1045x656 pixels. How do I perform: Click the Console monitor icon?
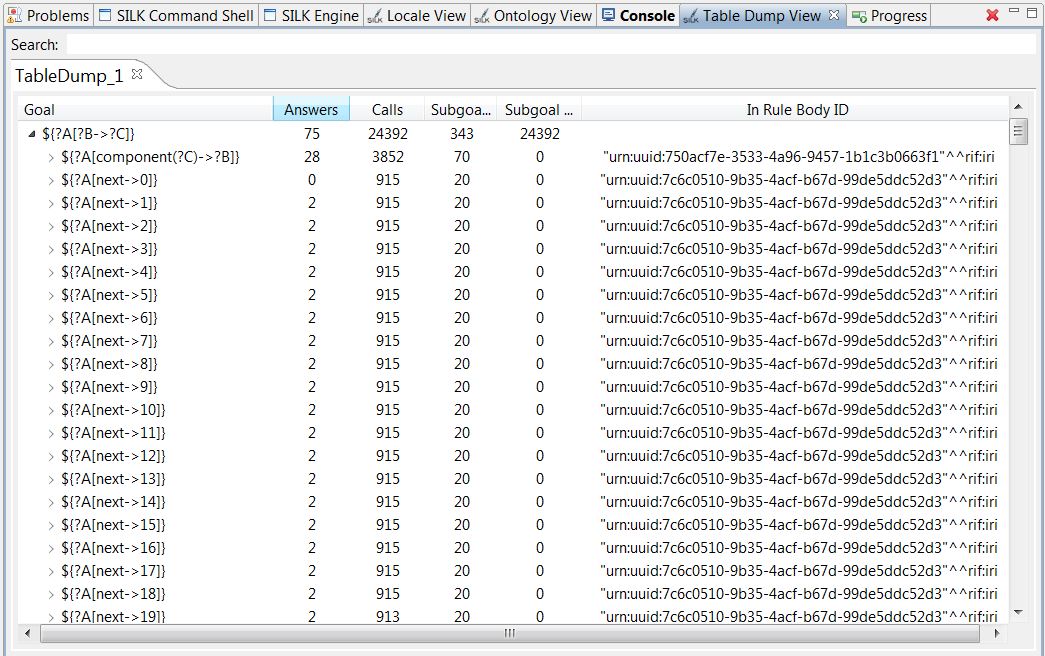[x=608, y=16]
